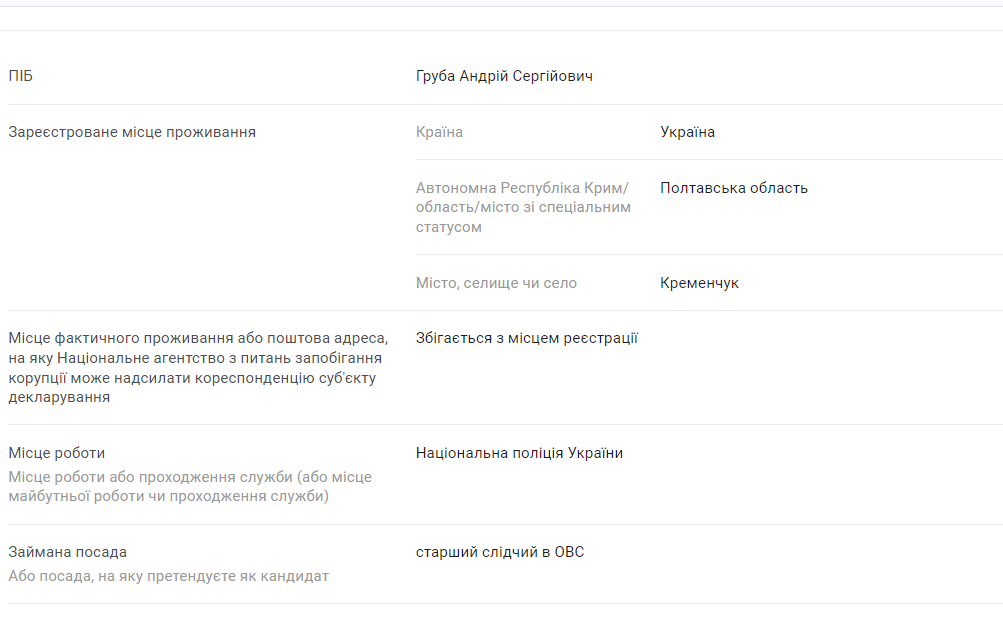This screenshot has height=619, width=1003.
Task: Click the Україна country value
Action: tap(687, 132)
